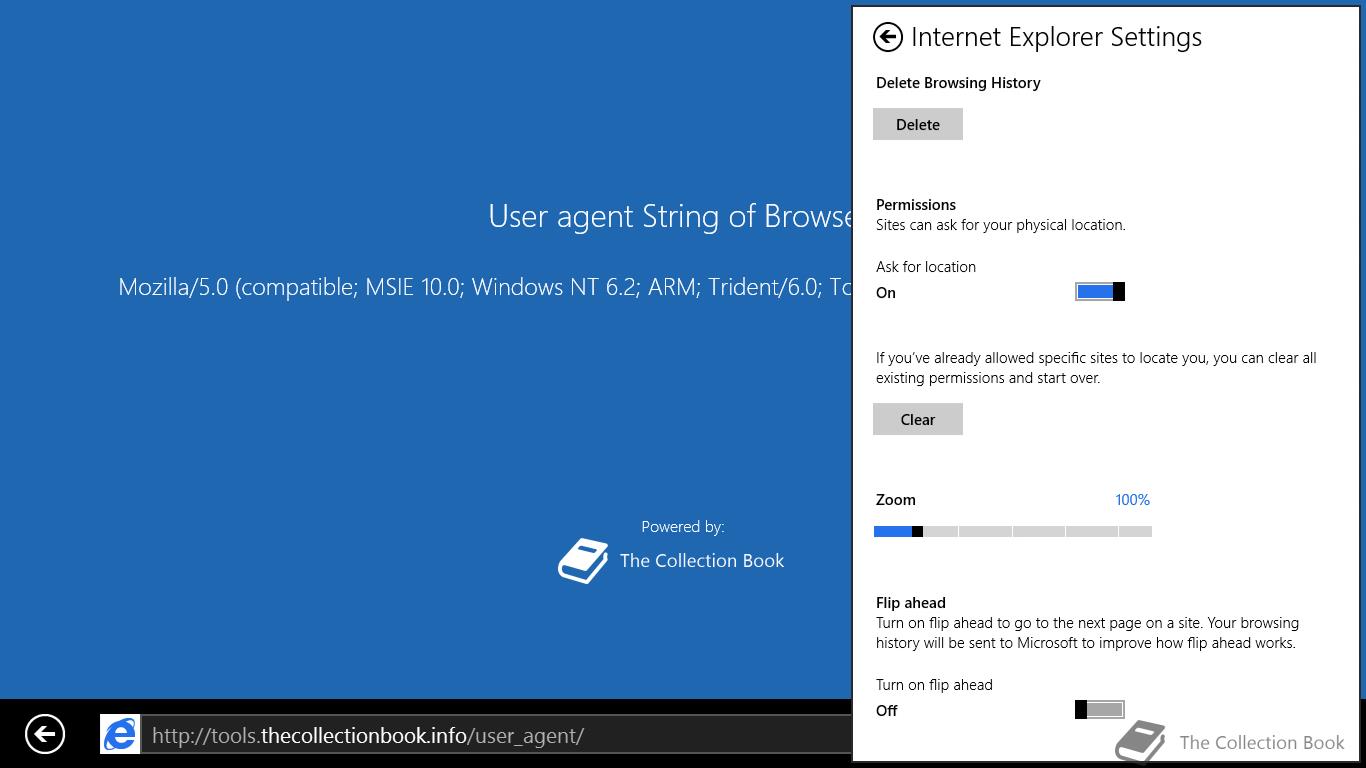Go back from Internet Explorer Settings panel

pos(887,37)
